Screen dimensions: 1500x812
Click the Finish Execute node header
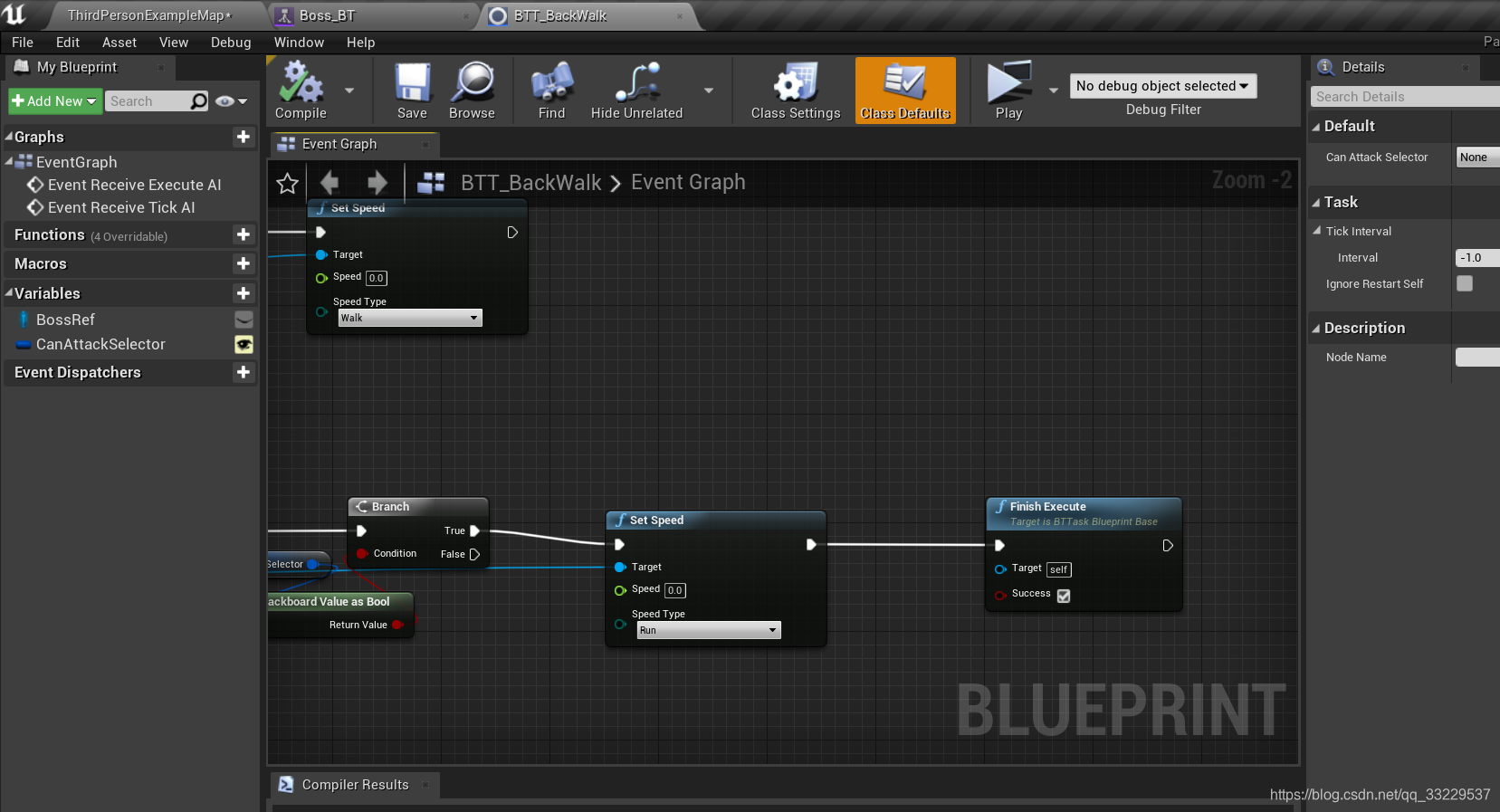(x=1084, y=513)
